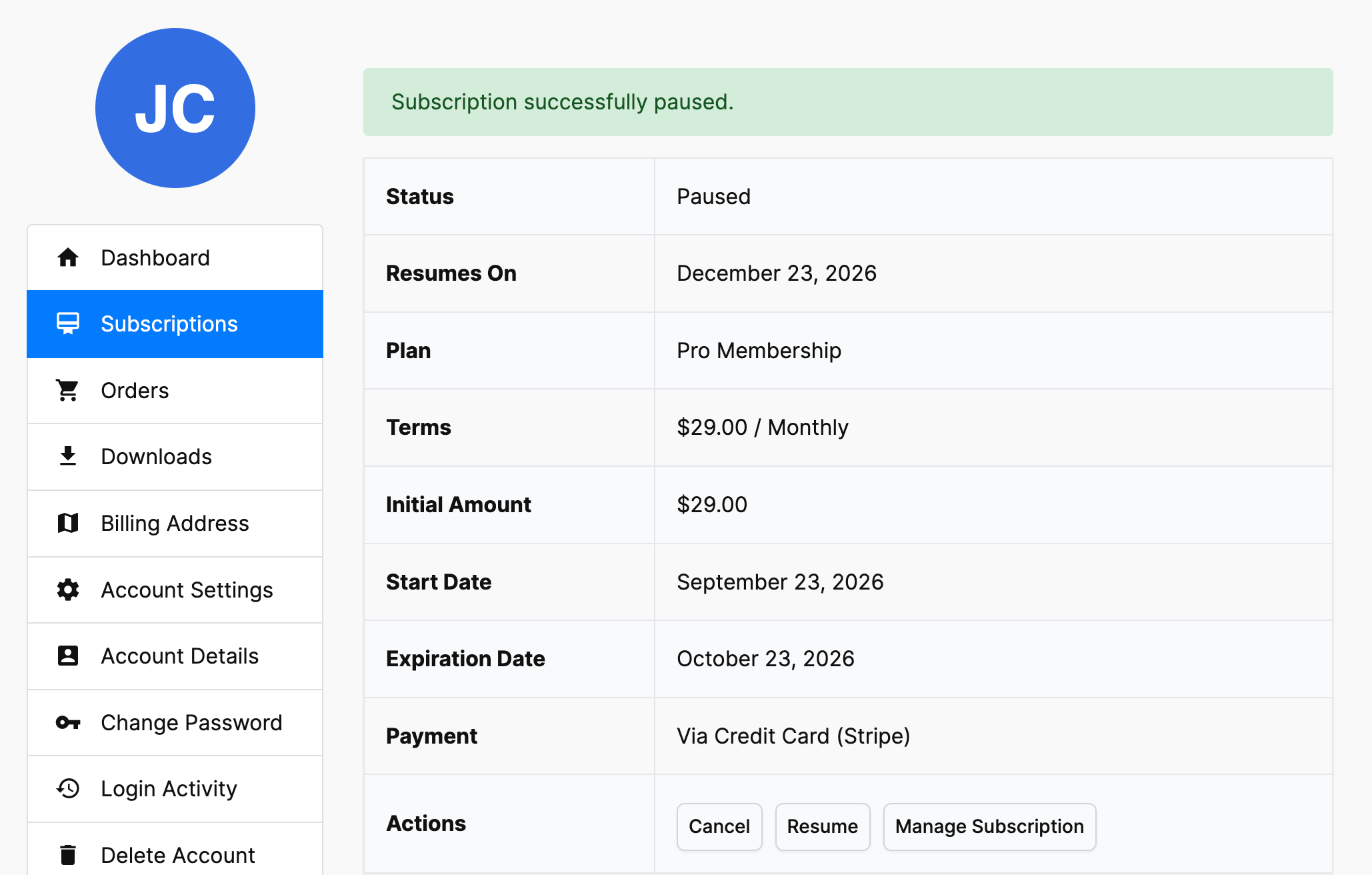Cancel the paused subscription
Viewport: 1372px width, 875px height.
720,827
